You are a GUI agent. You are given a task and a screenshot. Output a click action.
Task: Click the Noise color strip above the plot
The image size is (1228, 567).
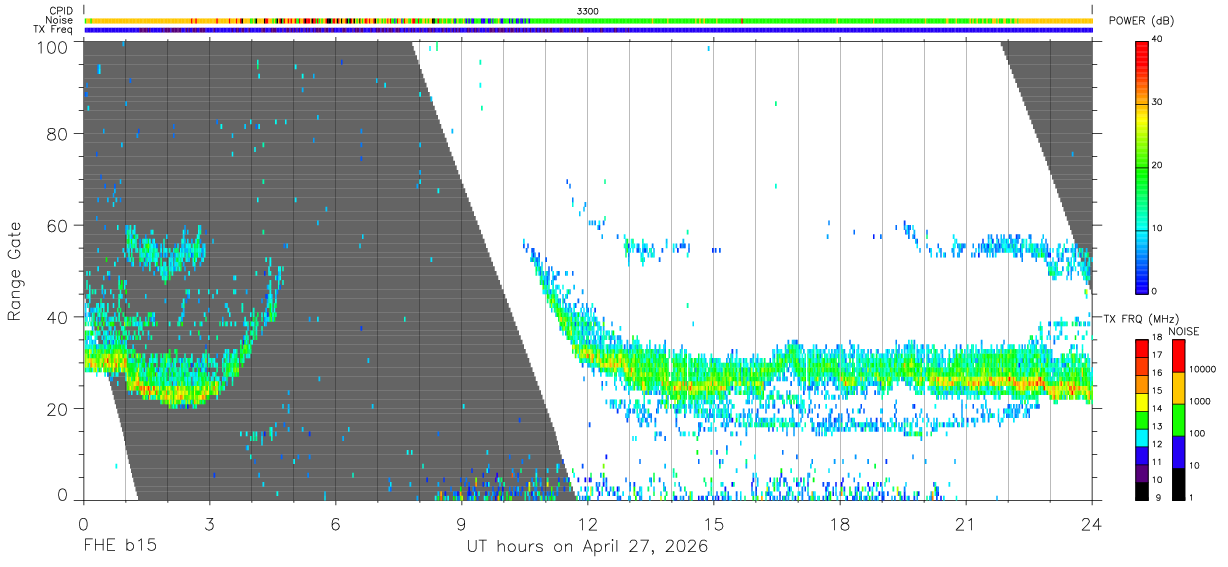[588, 20]
